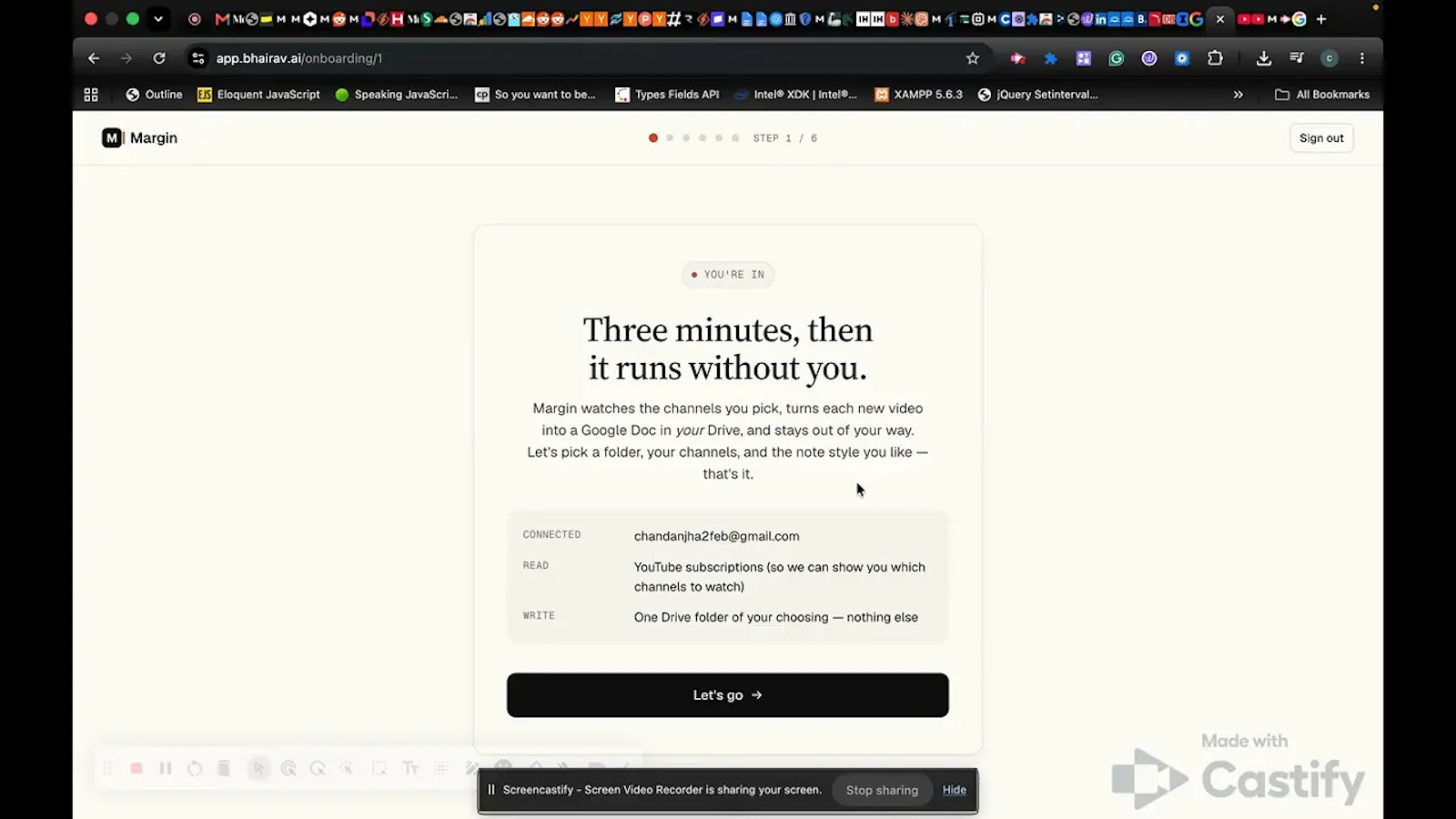Open the media controls icon in toolbar
1456x819 pixels.
pos(1297,58)
